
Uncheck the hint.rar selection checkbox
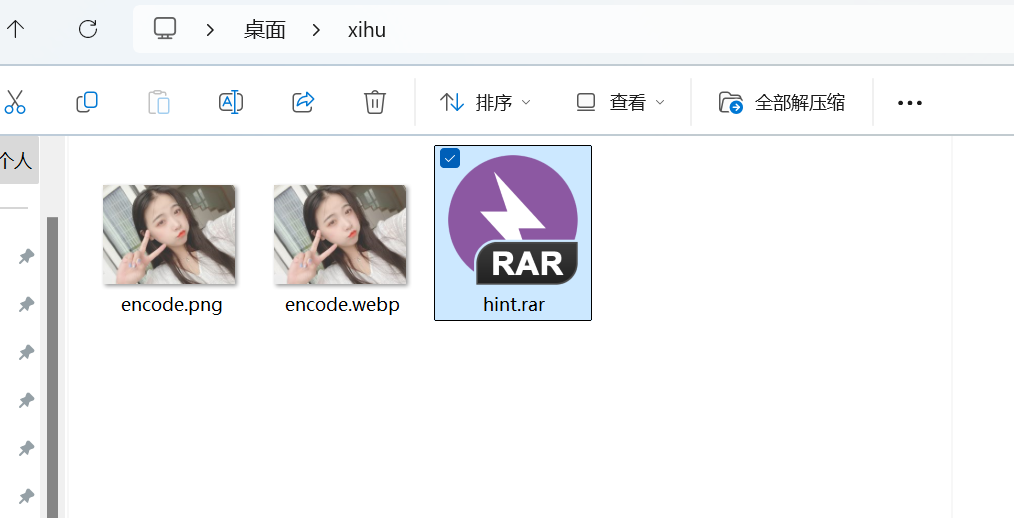click(450, 158)
